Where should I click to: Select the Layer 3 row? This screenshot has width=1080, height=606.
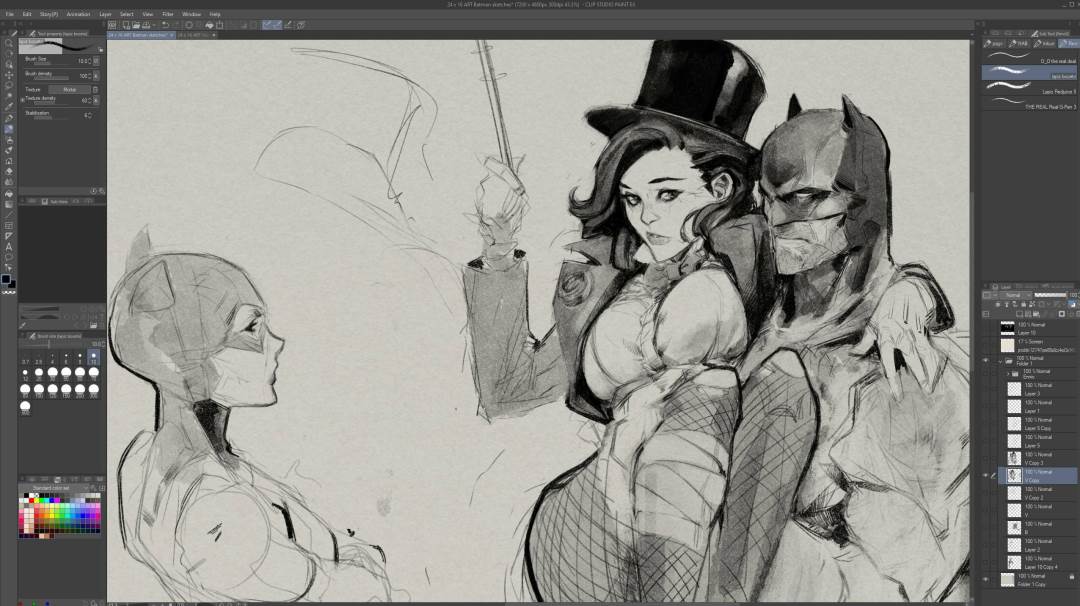[1038, 389]
